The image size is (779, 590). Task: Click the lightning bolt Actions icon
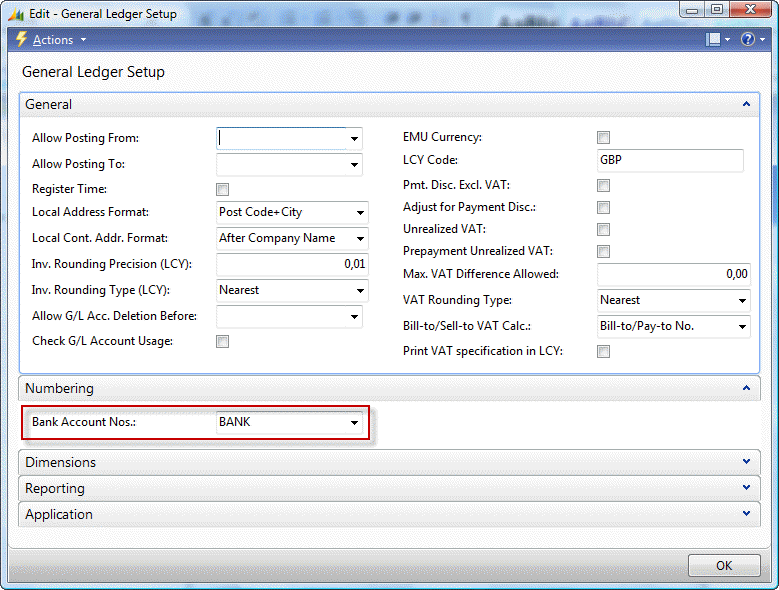pos(21,39)
